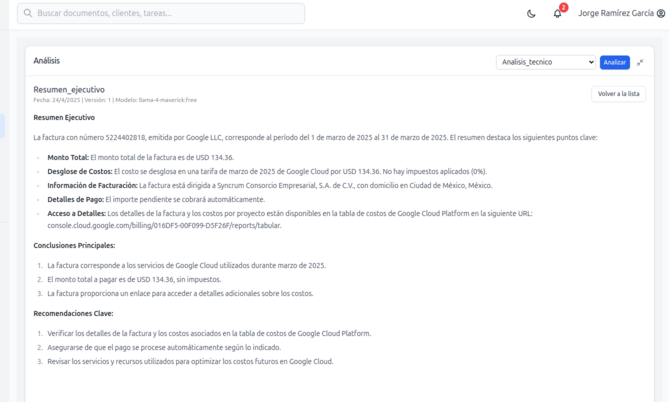Click recommendation Asegurarse de que el pago
Screen dimensions: 669x402
(x=164, y=347)
